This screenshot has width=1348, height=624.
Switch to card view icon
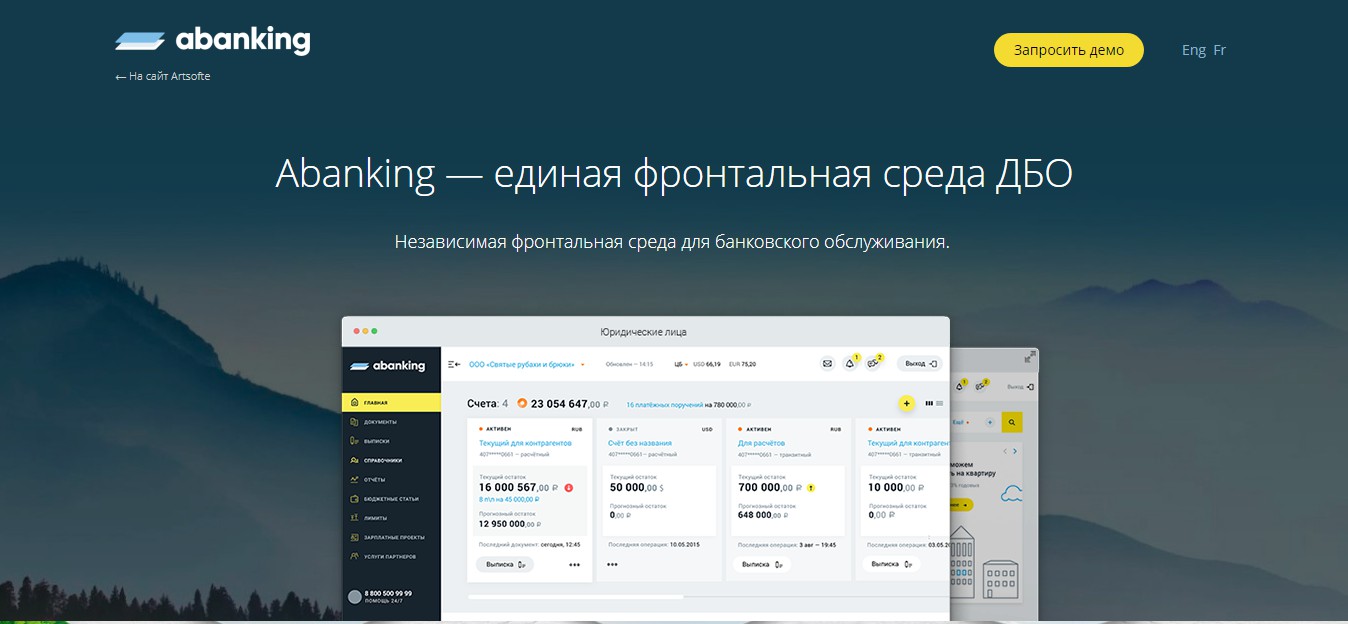929,403
